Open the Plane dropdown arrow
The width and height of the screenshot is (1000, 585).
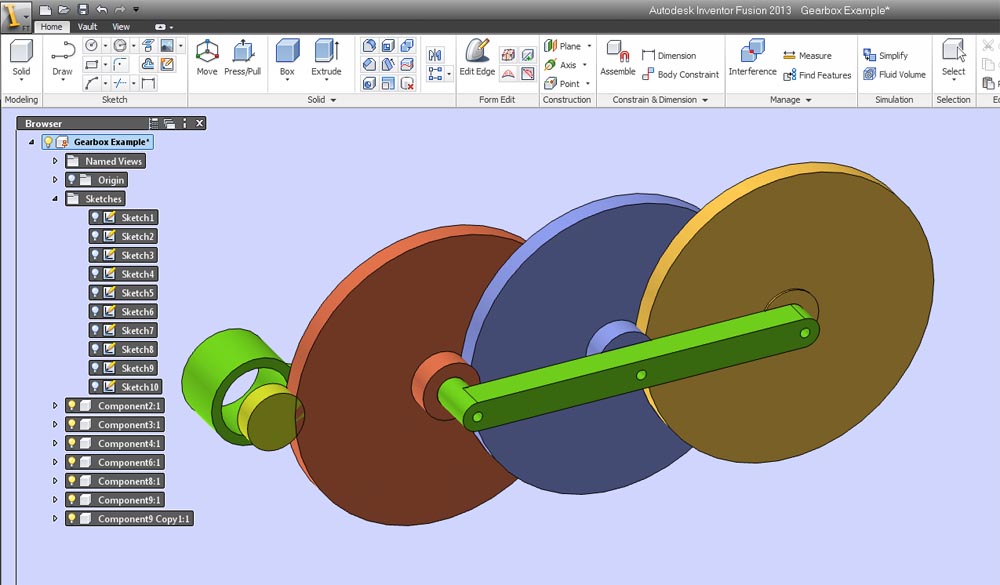(589, 46)
